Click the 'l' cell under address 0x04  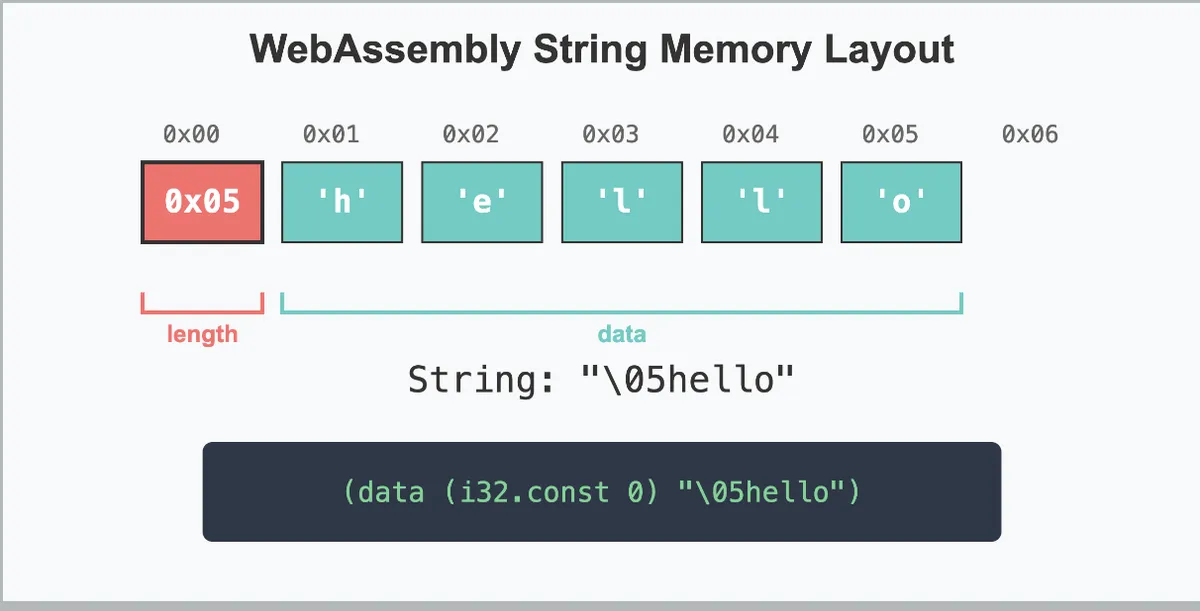761,202
